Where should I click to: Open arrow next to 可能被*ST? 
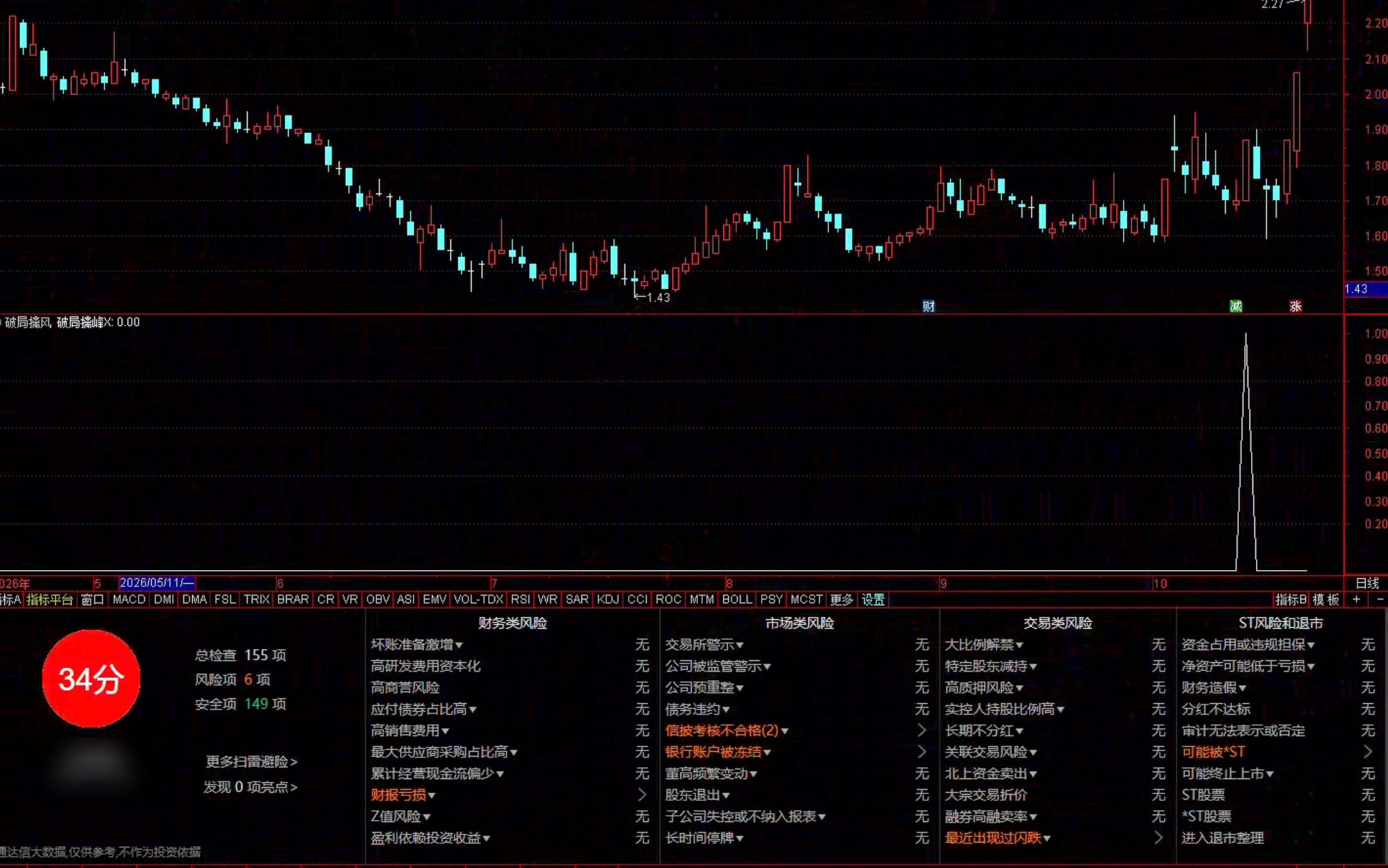tap(1367, 752)
